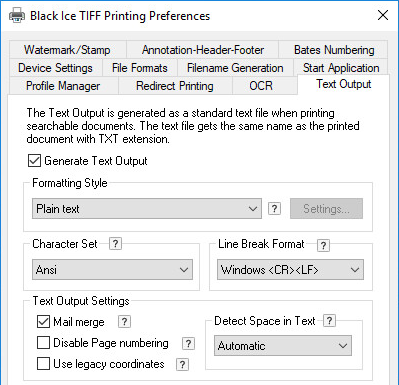Uncheck Generate Text Output checkbox
Screen dimensions: 399x385
click(35, 161)
